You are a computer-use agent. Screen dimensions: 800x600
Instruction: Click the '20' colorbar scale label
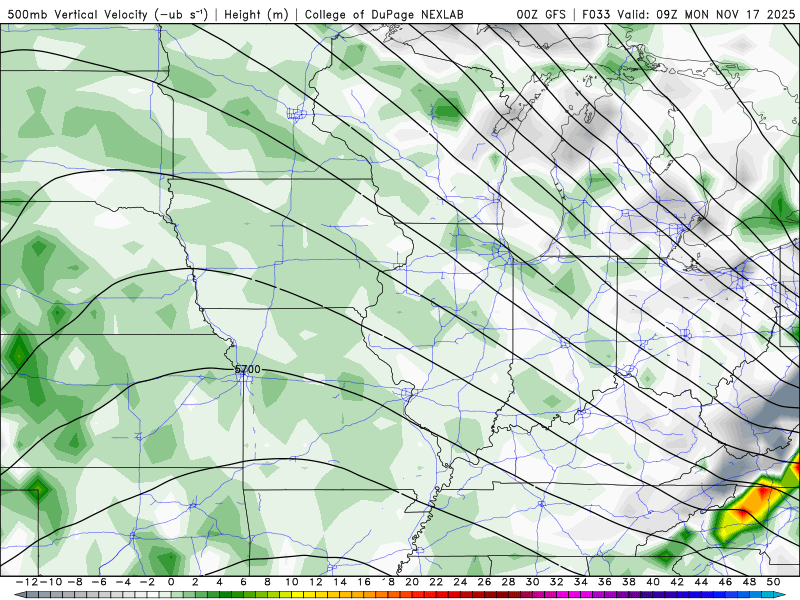[412, 582]
